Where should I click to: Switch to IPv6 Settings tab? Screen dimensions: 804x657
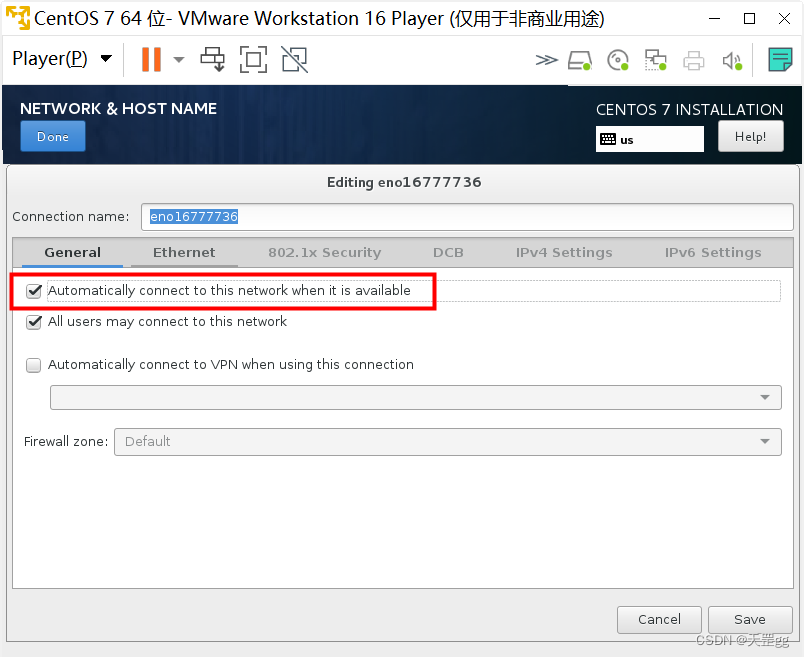[x=713, y=252]
